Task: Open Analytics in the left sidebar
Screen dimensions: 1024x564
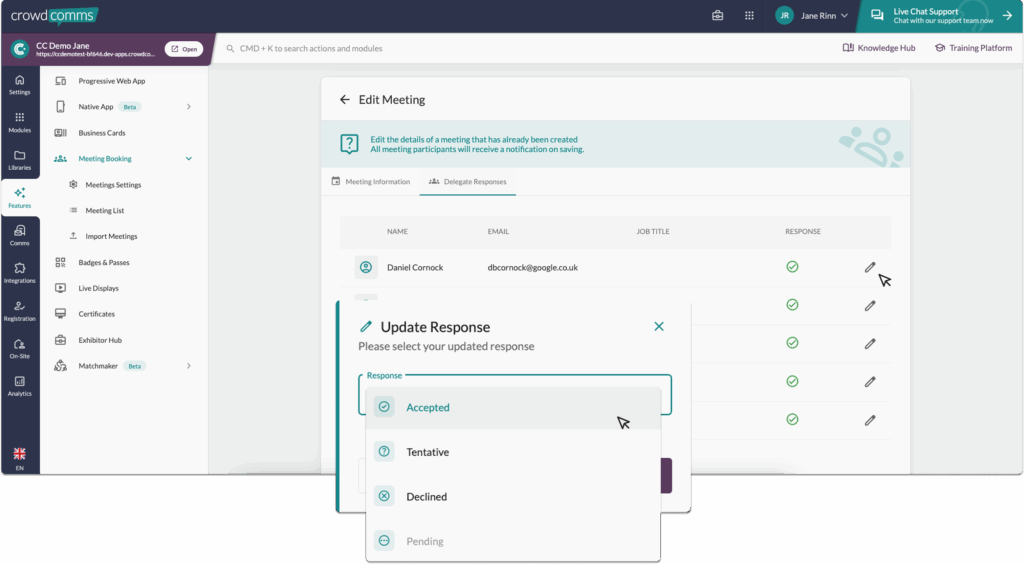Action: [x=19, y=385]
